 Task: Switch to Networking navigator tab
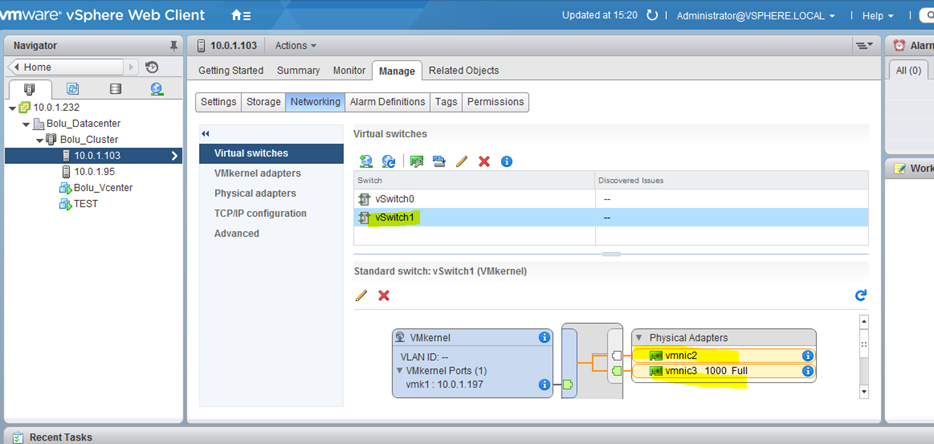tap(157, 89)
